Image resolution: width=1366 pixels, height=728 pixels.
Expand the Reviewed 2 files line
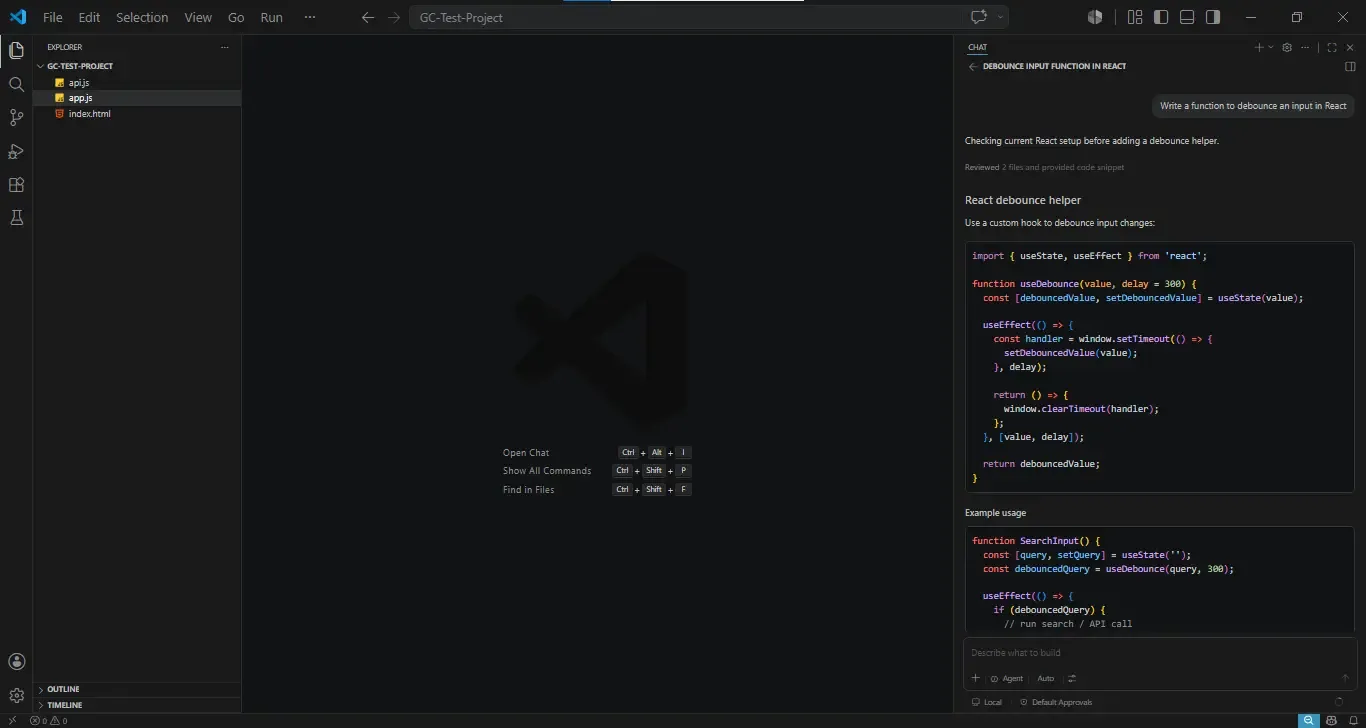(x=1044, y=167)
